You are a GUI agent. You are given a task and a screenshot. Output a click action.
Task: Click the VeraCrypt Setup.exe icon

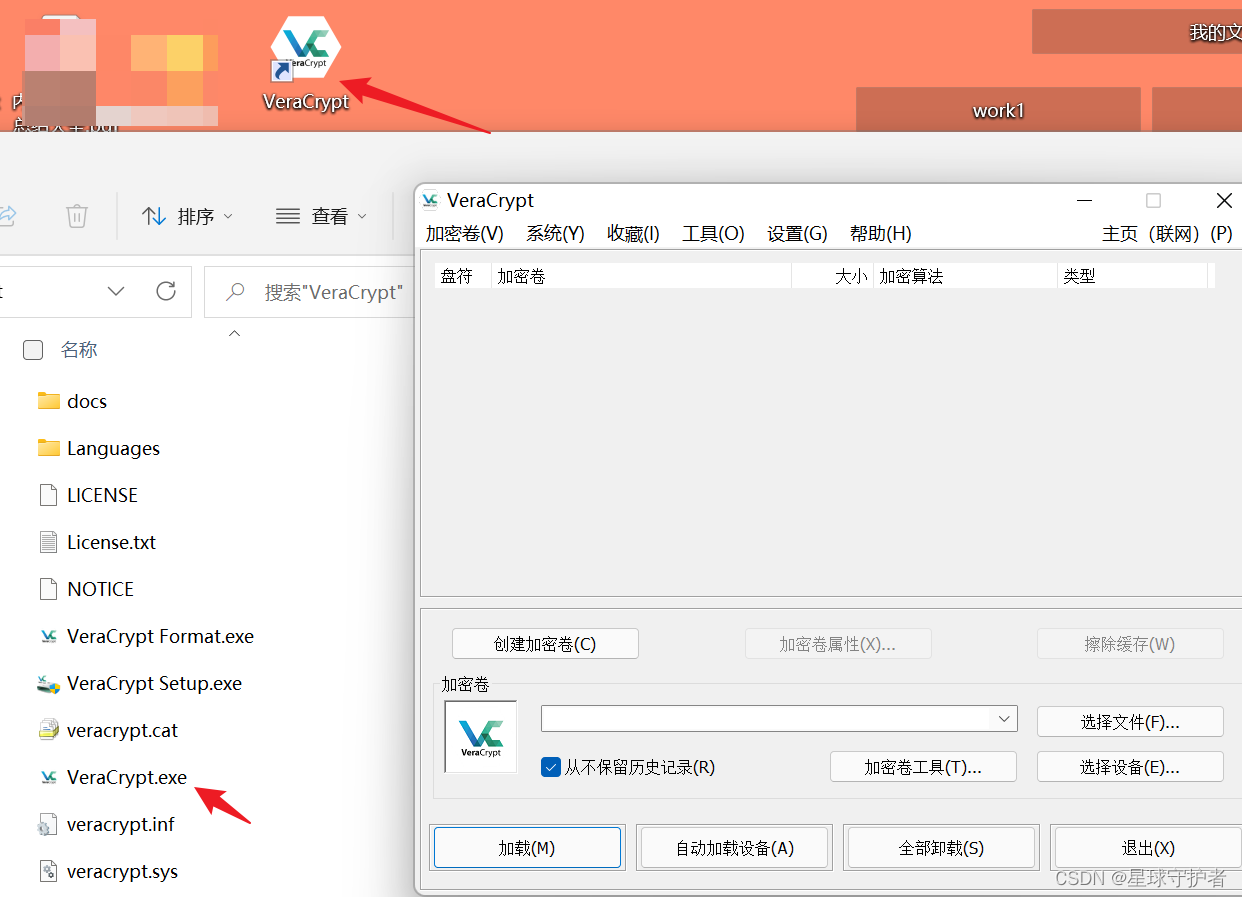click(48, 683)
